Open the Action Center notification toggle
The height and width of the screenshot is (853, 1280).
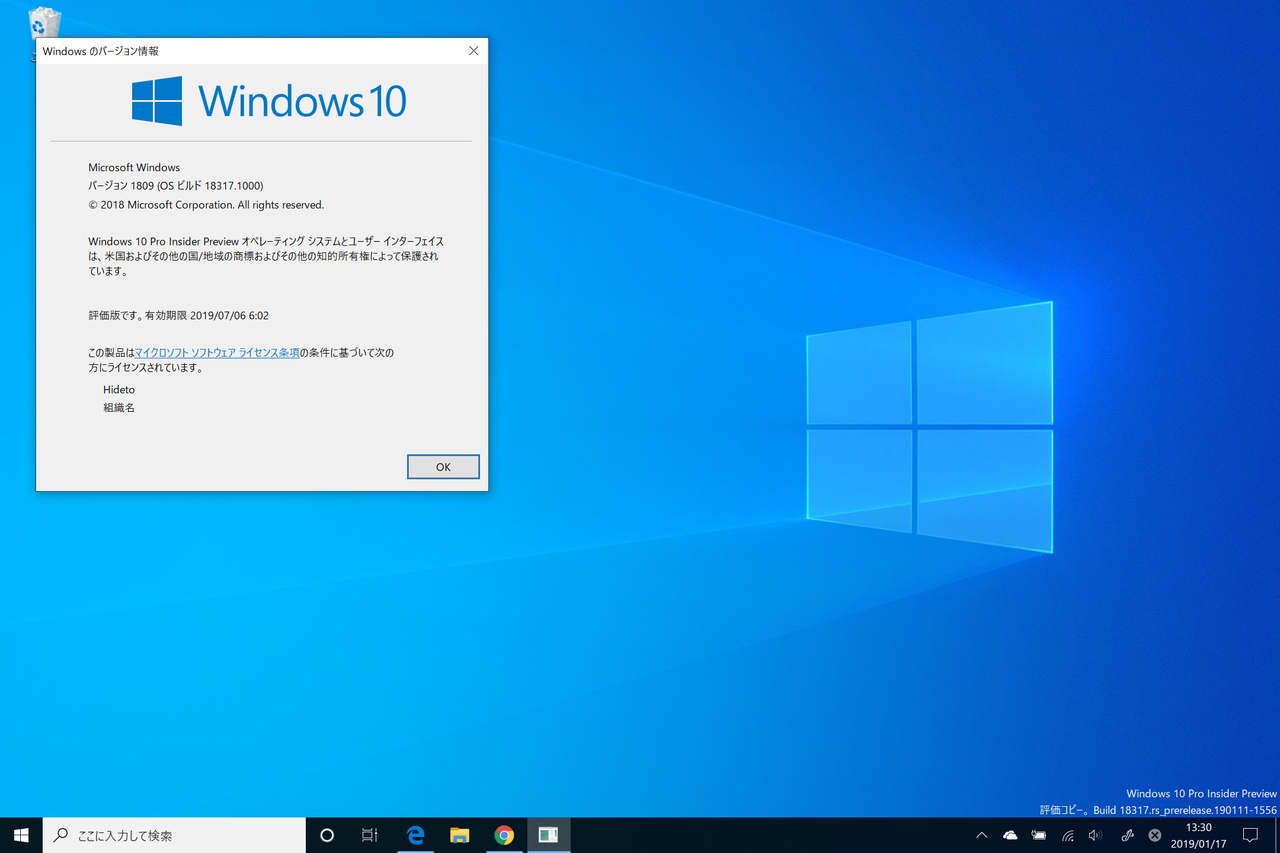1250,835
